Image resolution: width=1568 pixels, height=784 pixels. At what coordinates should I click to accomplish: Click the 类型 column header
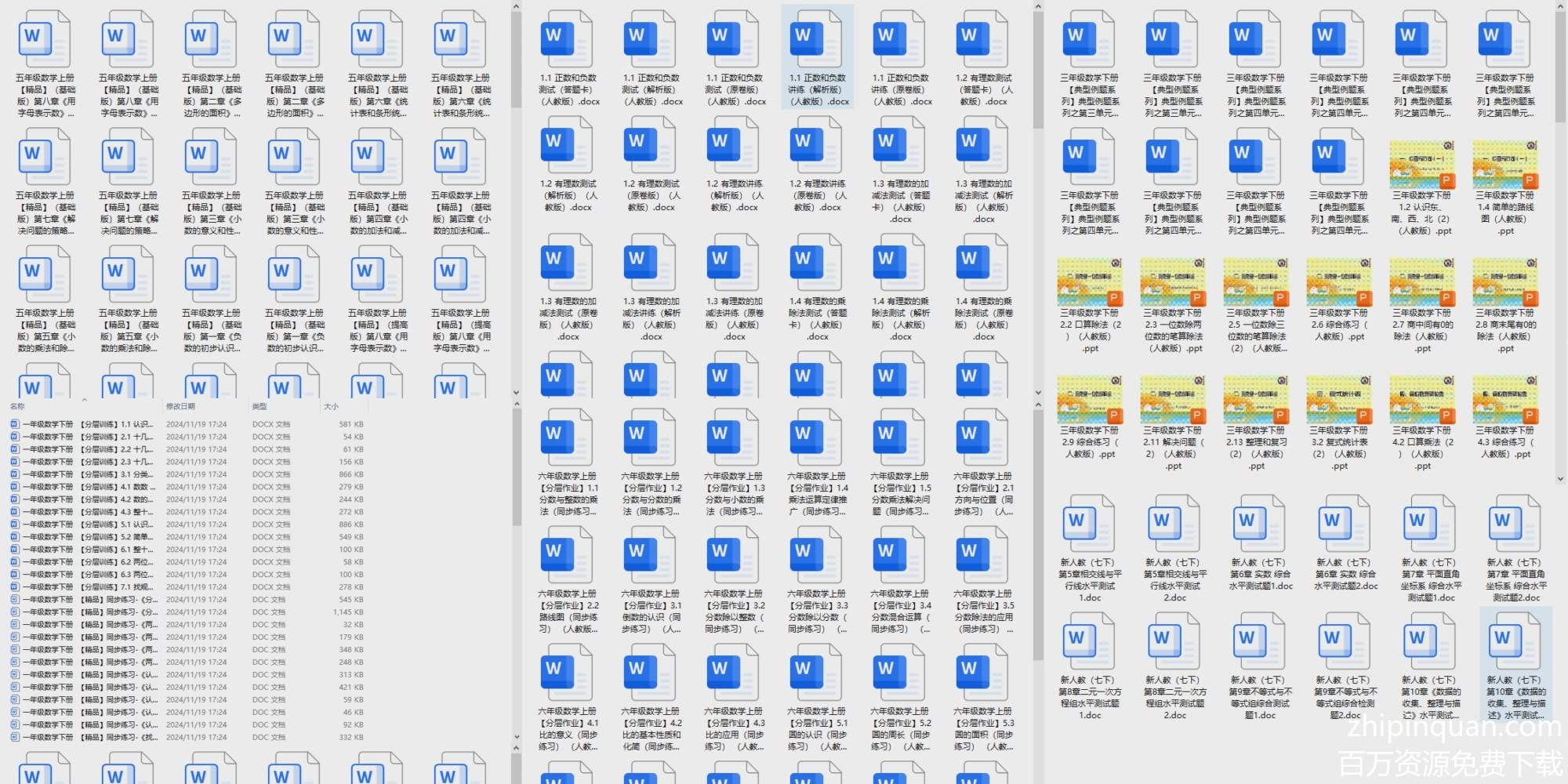pyautogui.click(x=260, y=406)
